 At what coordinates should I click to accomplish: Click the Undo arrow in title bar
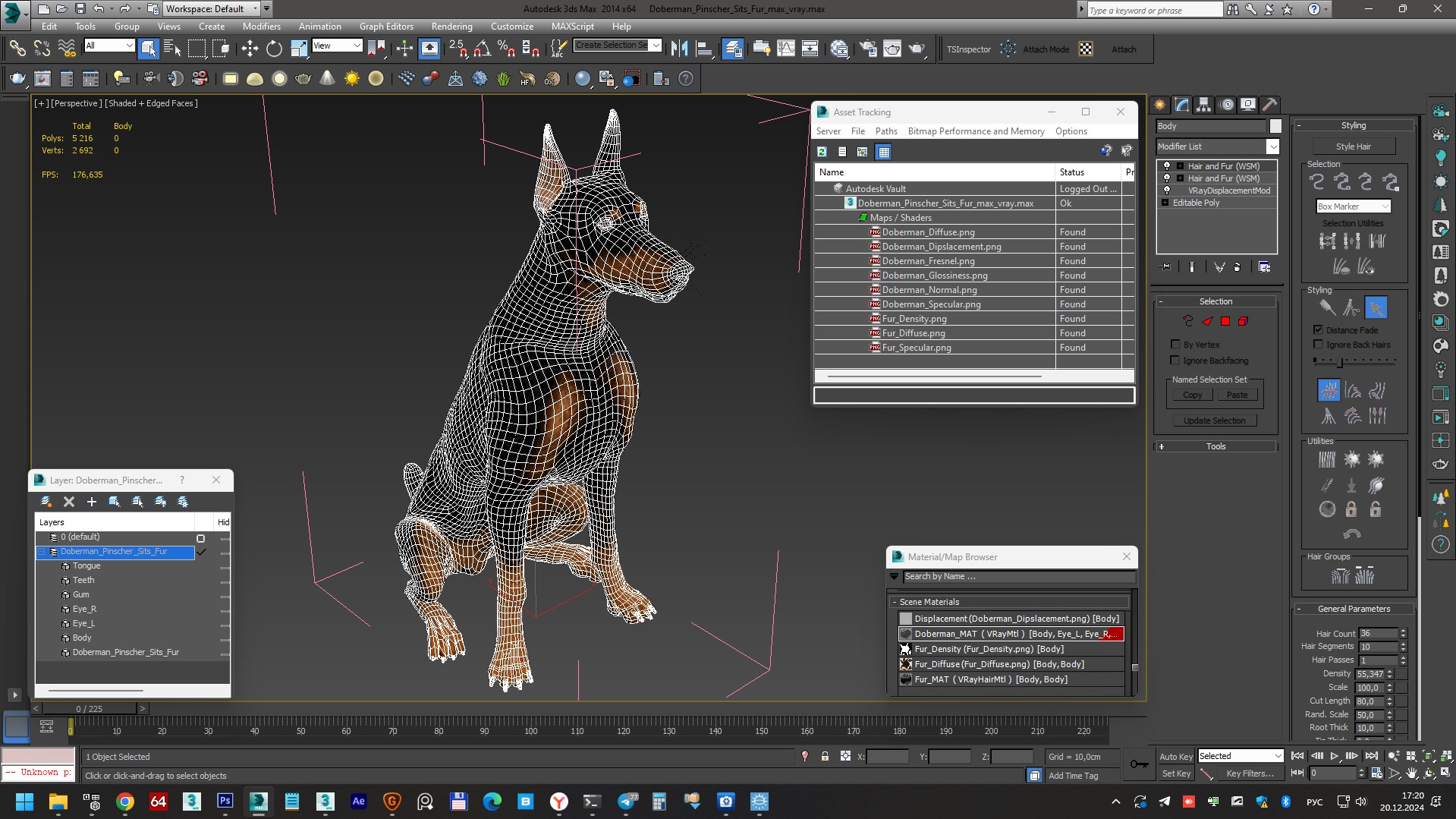[99, 8]
